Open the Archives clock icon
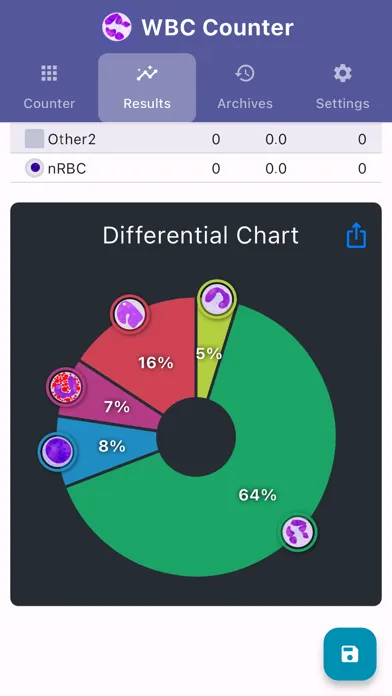 pyautogui.click(x=245, y=73)
